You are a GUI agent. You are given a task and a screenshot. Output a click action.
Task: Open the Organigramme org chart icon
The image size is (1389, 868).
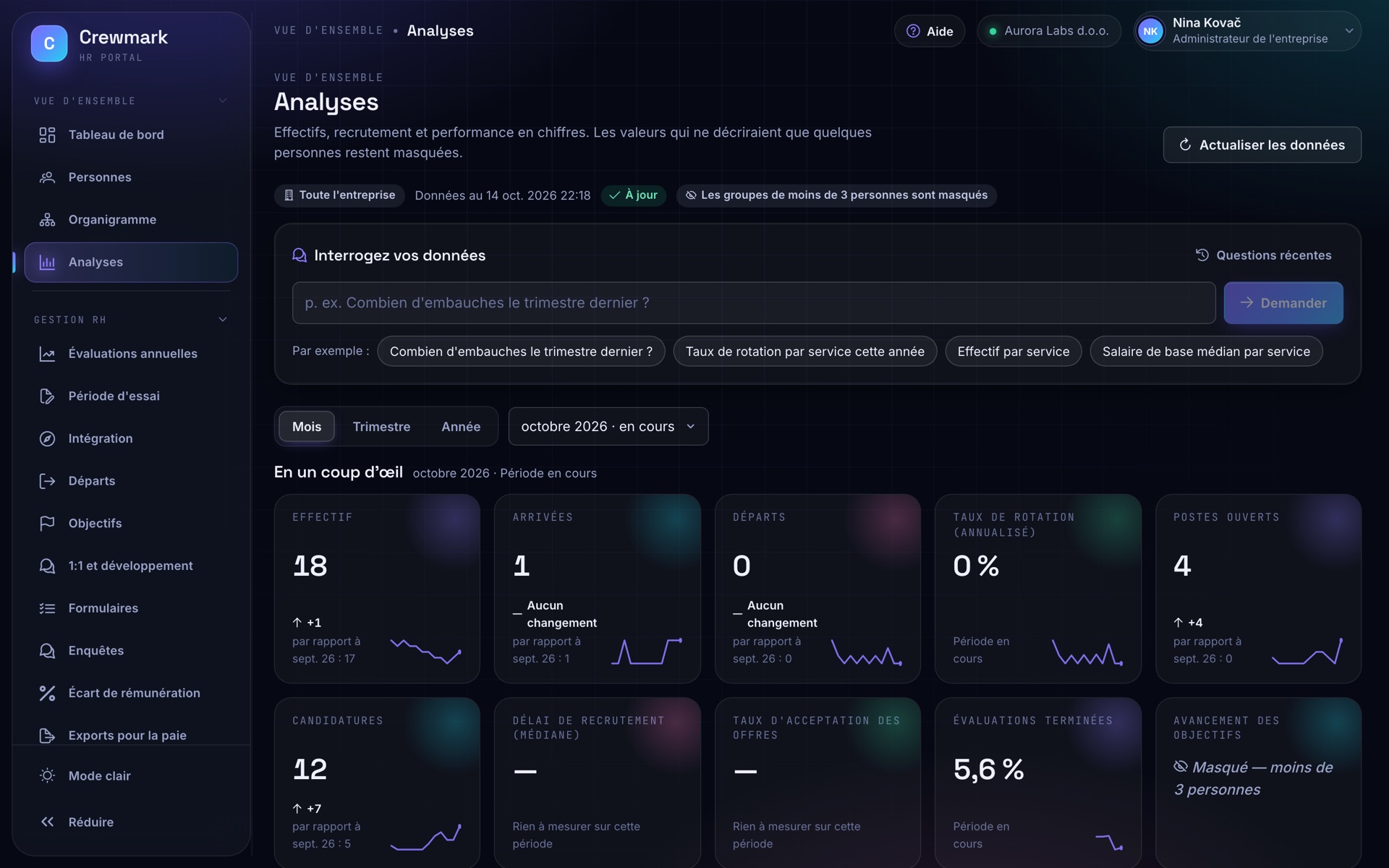47,219
